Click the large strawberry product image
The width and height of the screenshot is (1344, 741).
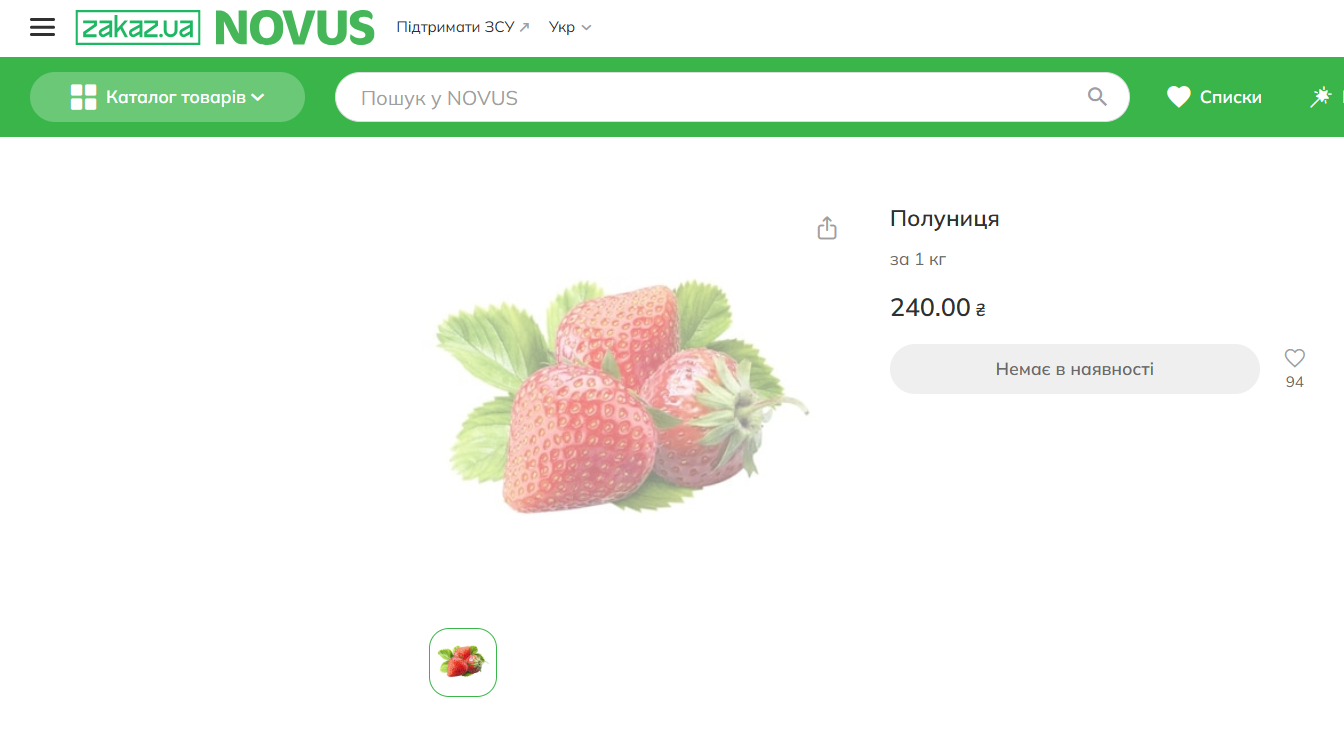pos(622,398)
